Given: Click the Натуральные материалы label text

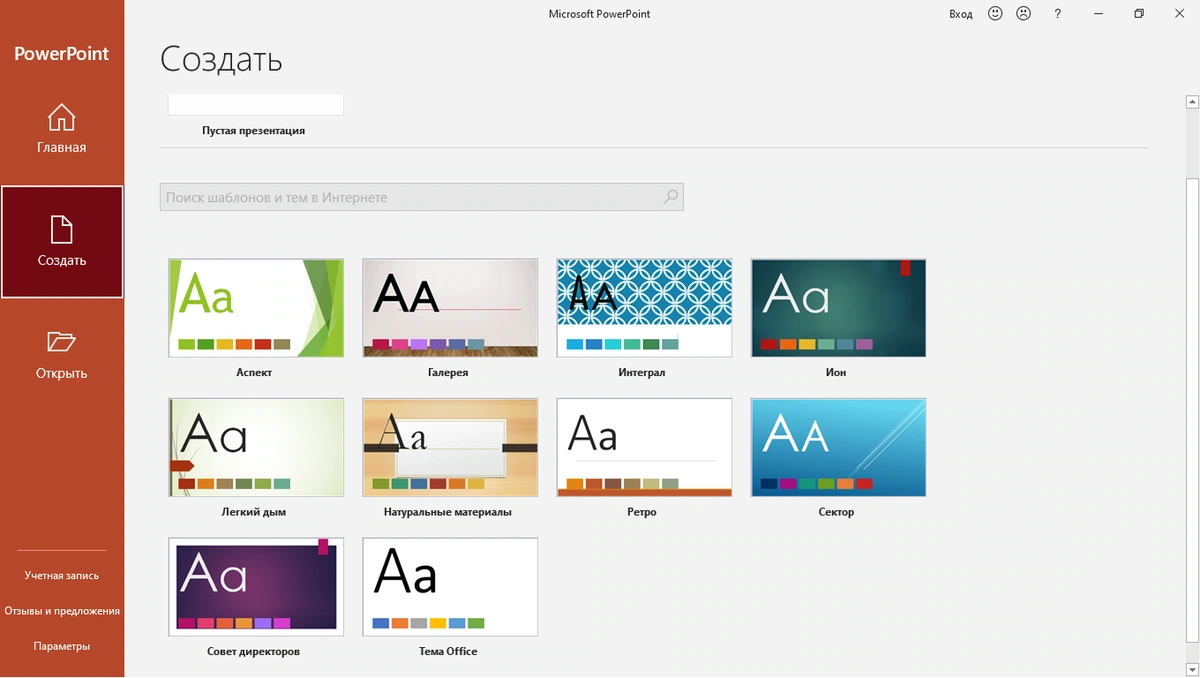Looking at the screenshot, I should tap(448, 512).
